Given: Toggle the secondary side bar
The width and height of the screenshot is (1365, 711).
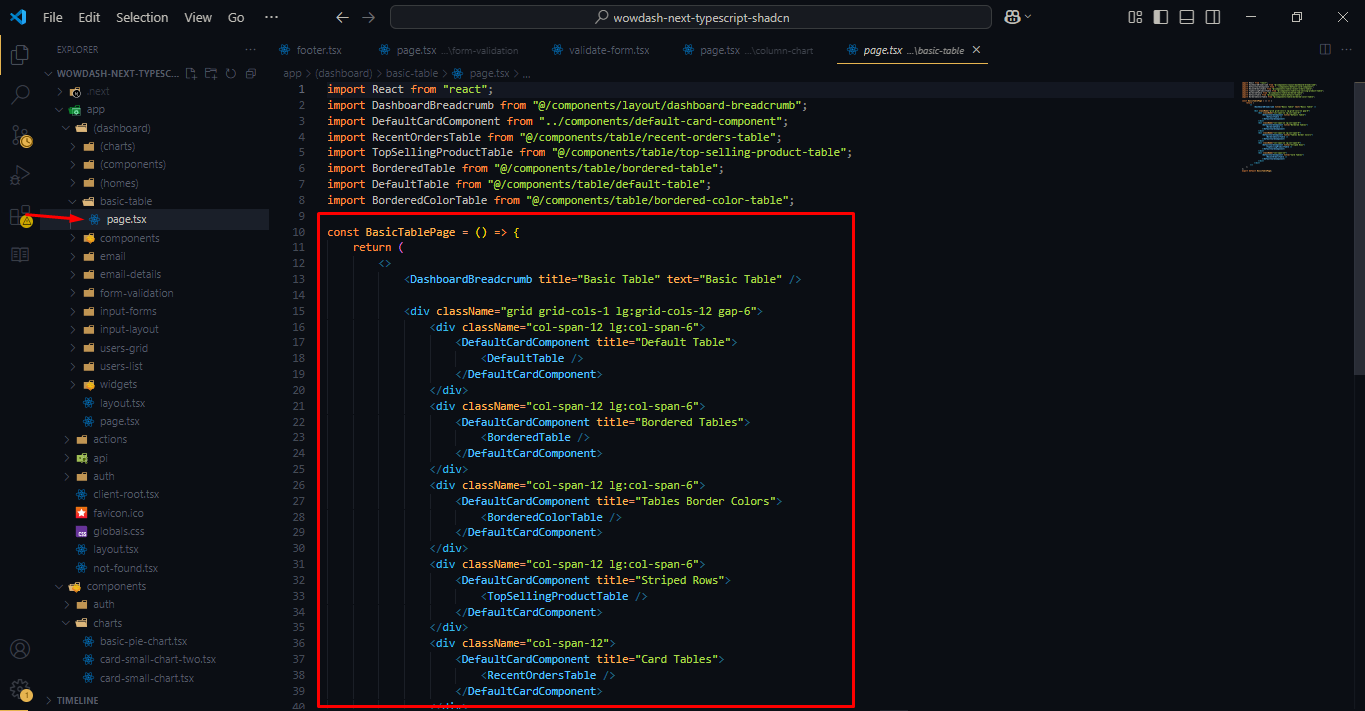Looking at the screenshot, I should [1212, 16].
